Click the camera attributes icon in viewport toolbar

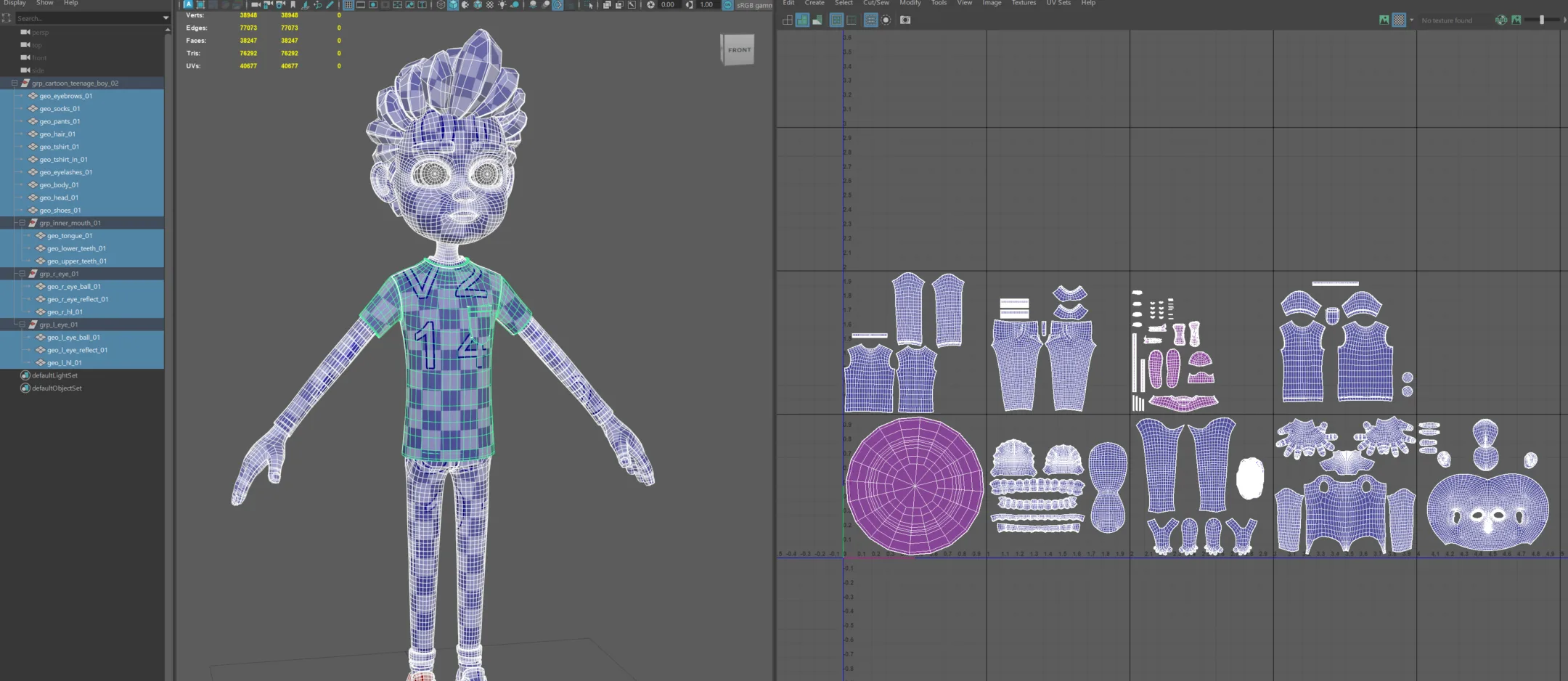tap(280, 4)
